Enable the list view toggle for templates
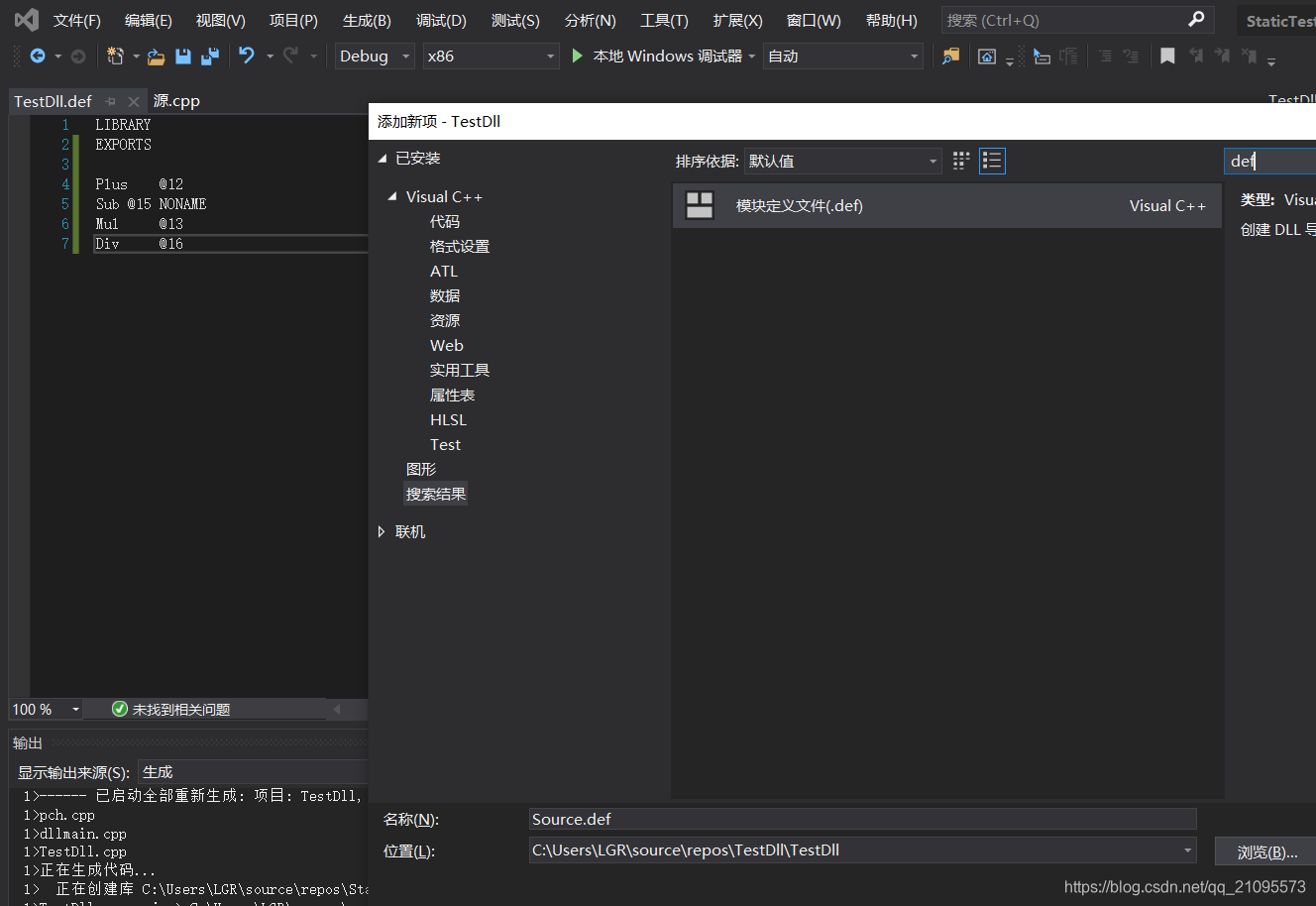 coord(991,160)
